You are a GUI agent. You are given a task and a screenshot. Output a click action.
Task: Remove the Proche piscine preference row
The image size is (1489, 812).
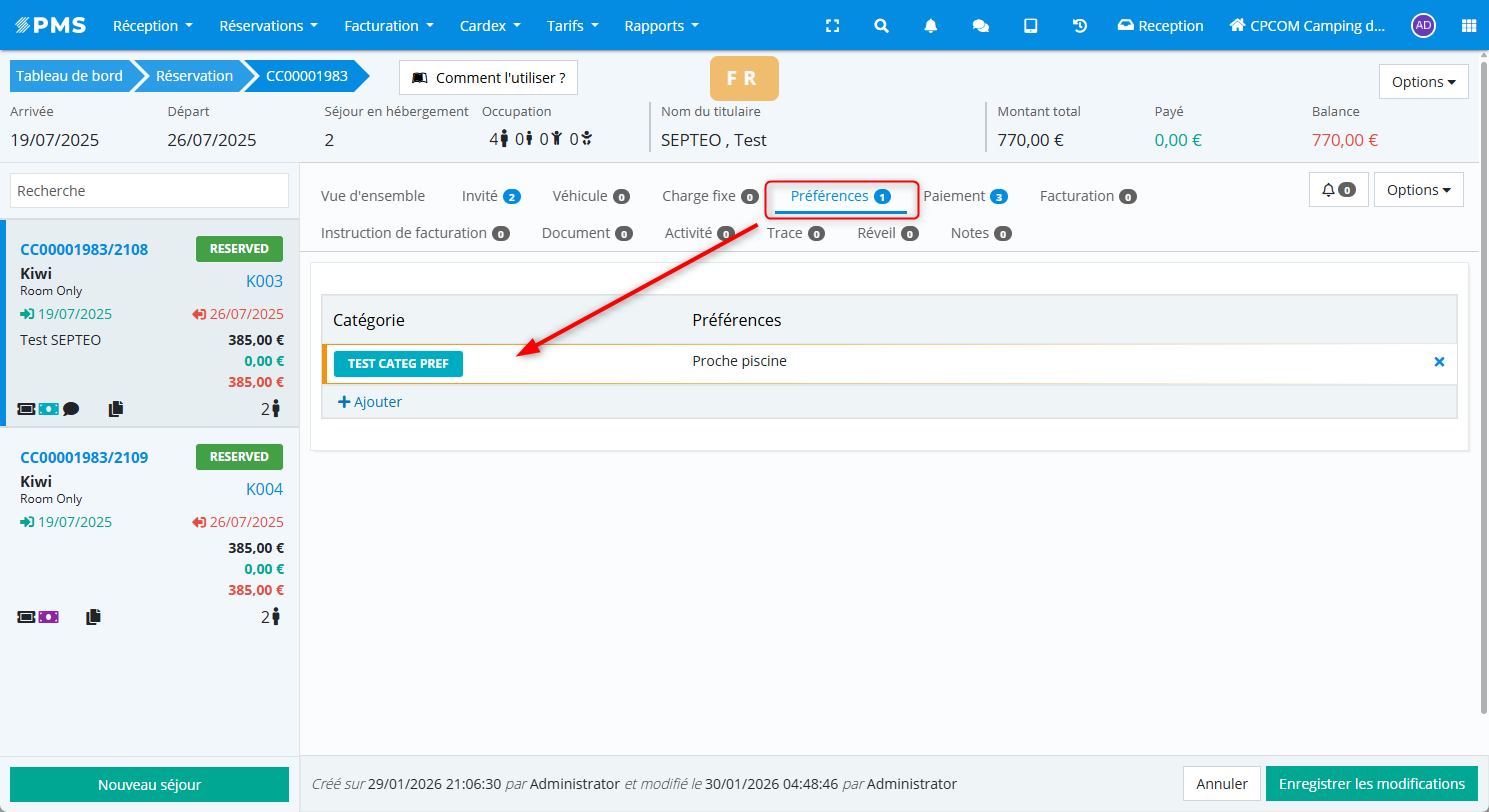click(x=1439, y=362)
